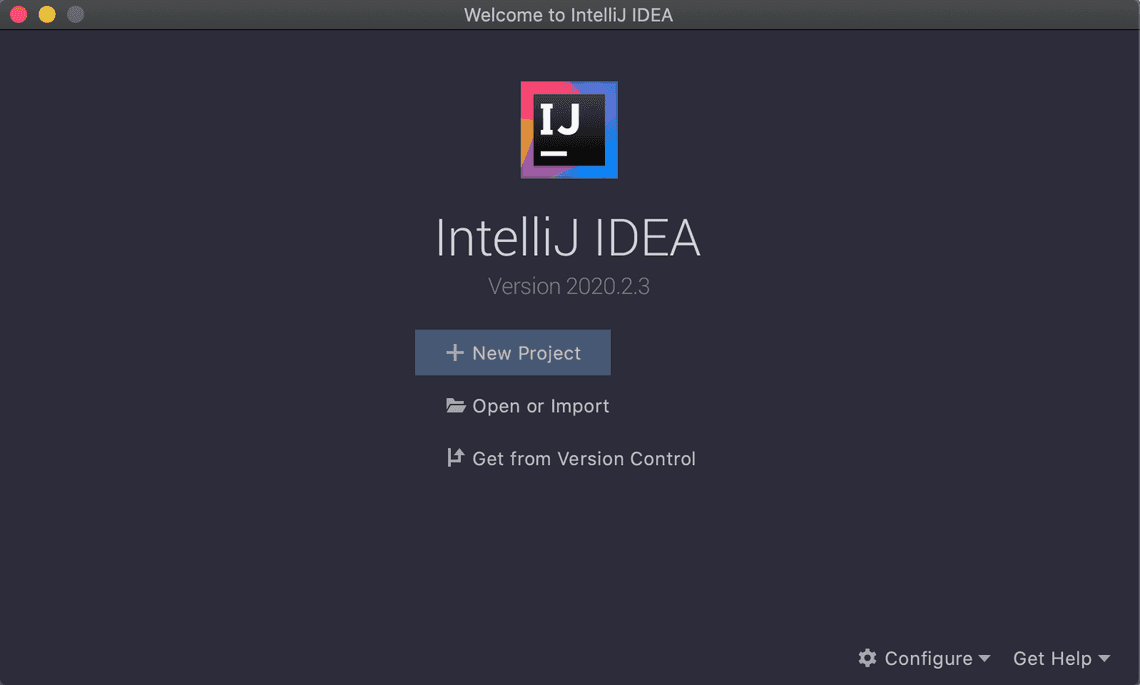This screenshot has width=1140, height=685.
Task: Click the Get Help dropdown arrow
Action: pyautogui.click(x=1104, y=659)
